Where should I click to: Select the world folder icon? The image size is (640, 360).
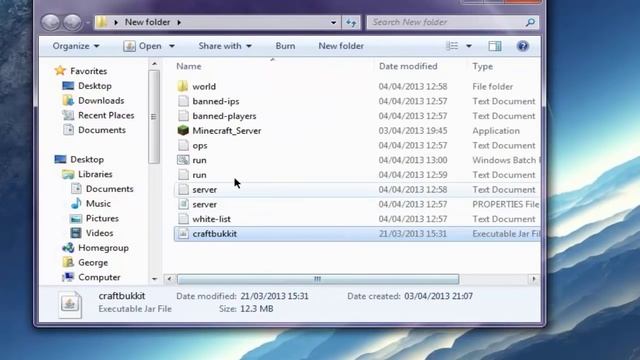point(183,86)
